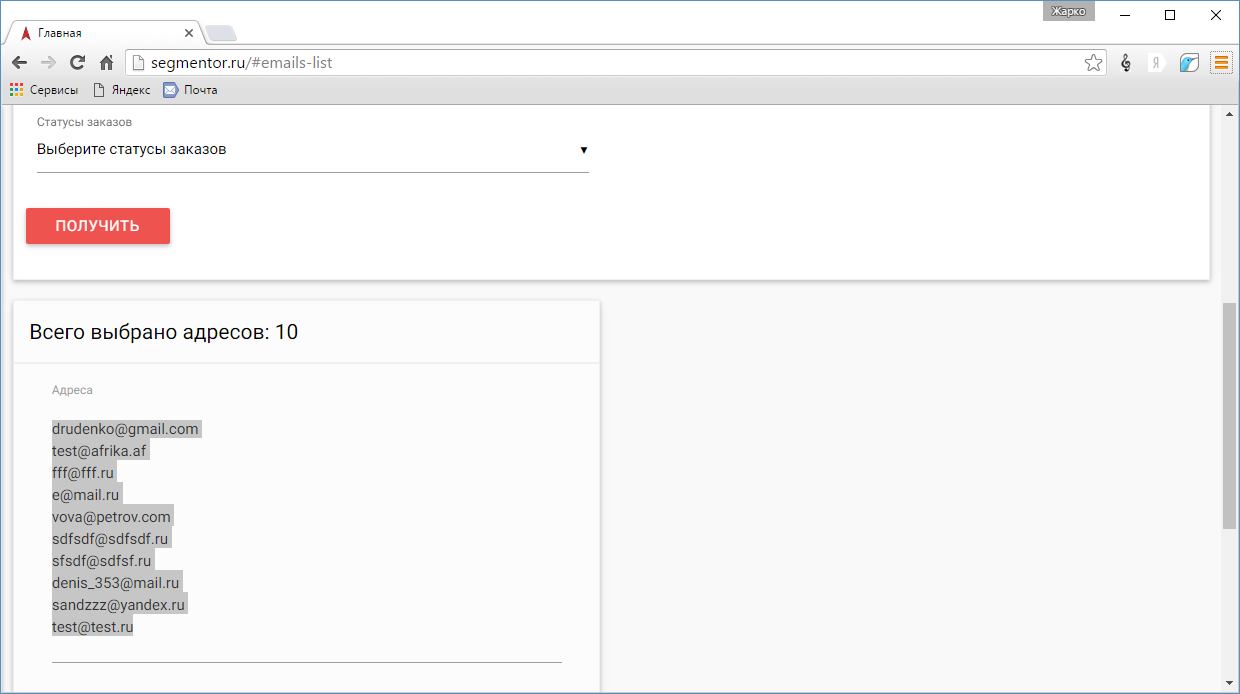Click the page vertical scrollbar thumb
The width and height of the screenshot is (1240, 694).
pyautogui.click(x=1229, y=415)
